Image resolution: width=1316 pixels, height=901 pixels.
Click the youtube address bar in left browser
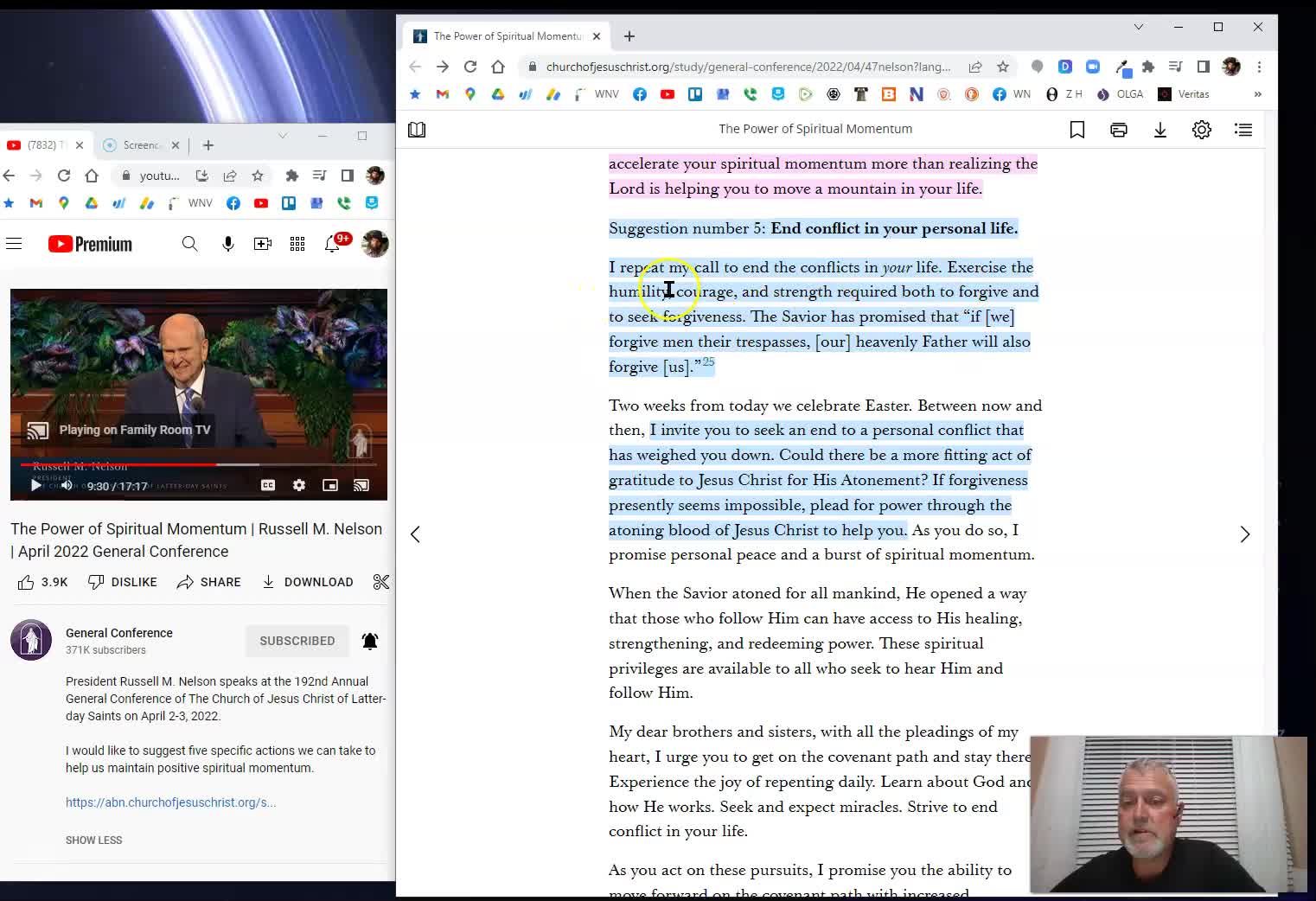click(160, 176)
